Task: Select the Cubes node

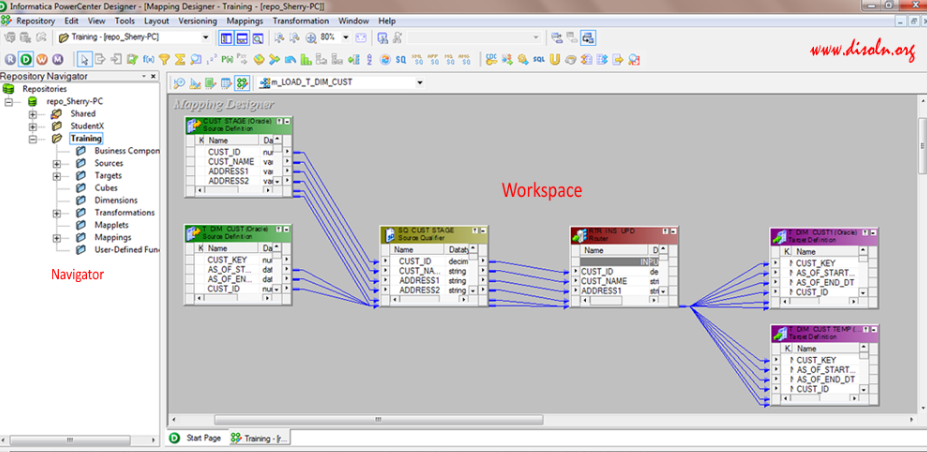Action: pos(106,188)
